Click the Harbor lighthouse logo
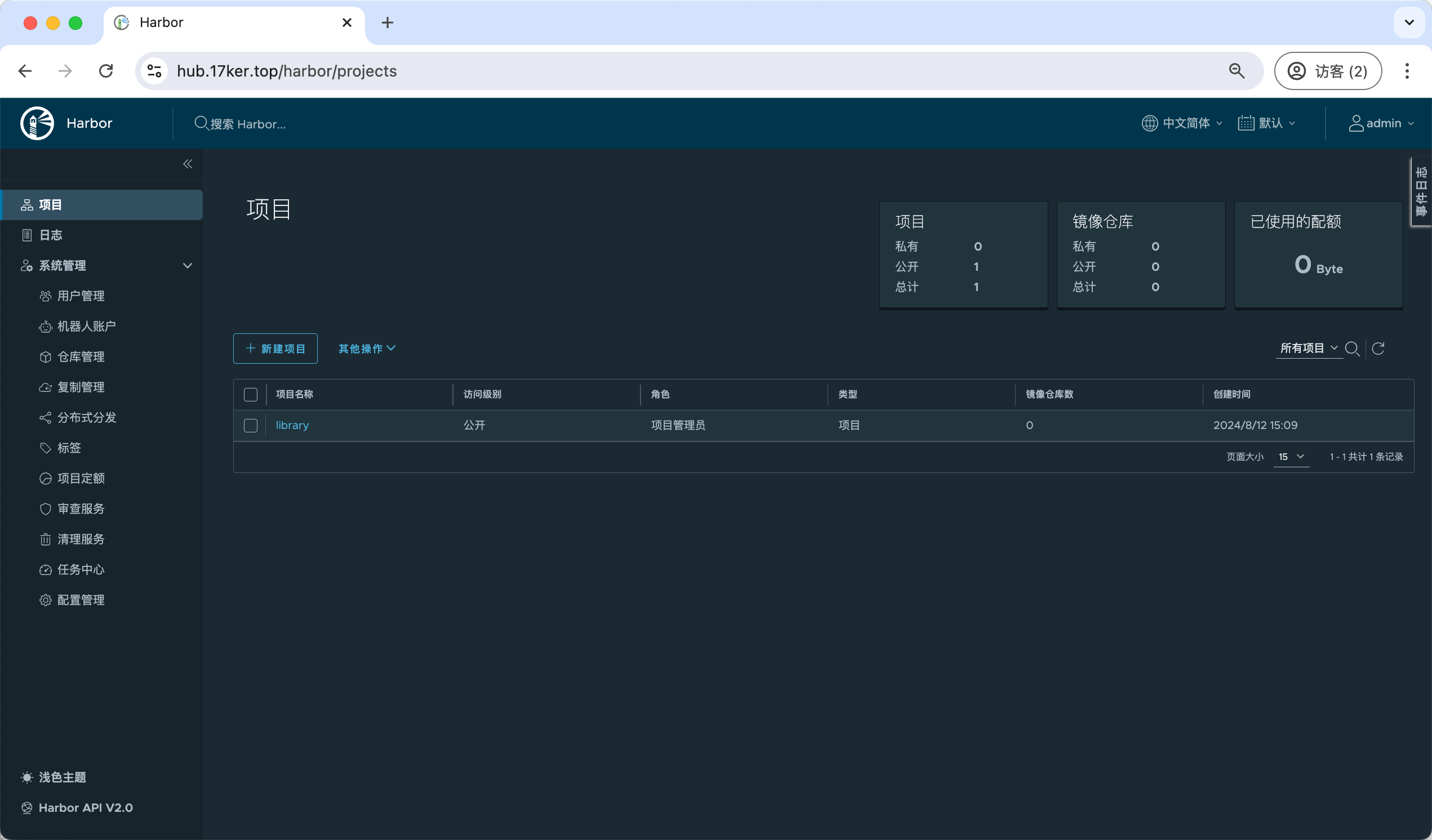 point(37,123)
